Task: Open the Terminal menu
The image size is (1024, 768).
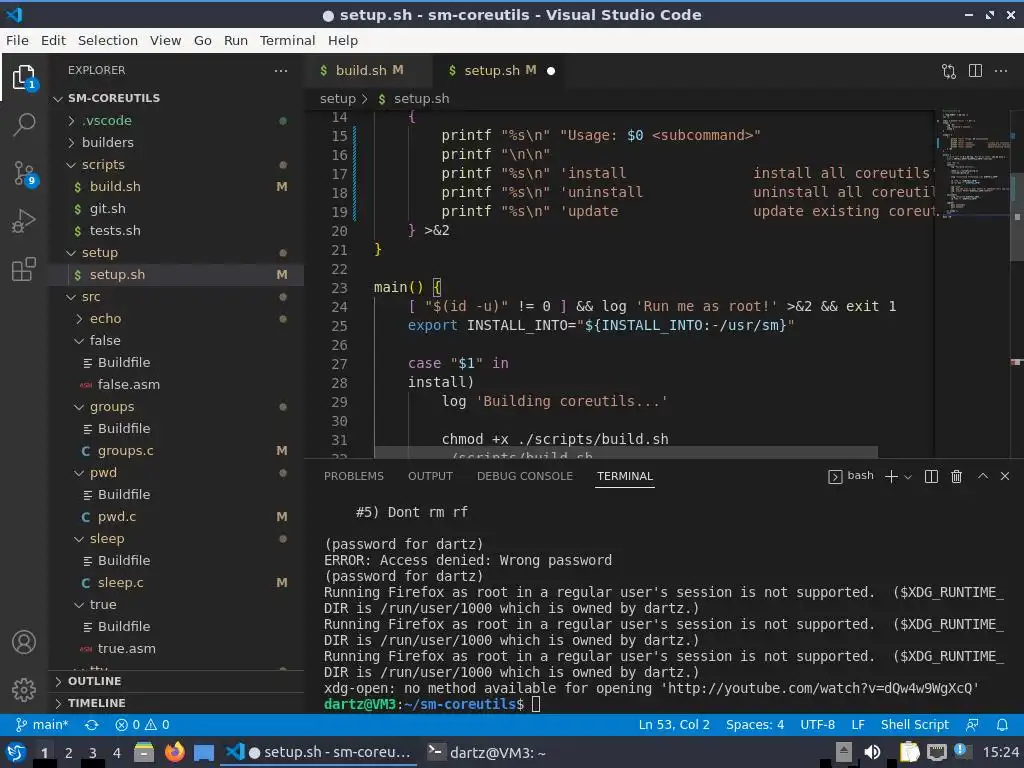Action: pos(287,40)
